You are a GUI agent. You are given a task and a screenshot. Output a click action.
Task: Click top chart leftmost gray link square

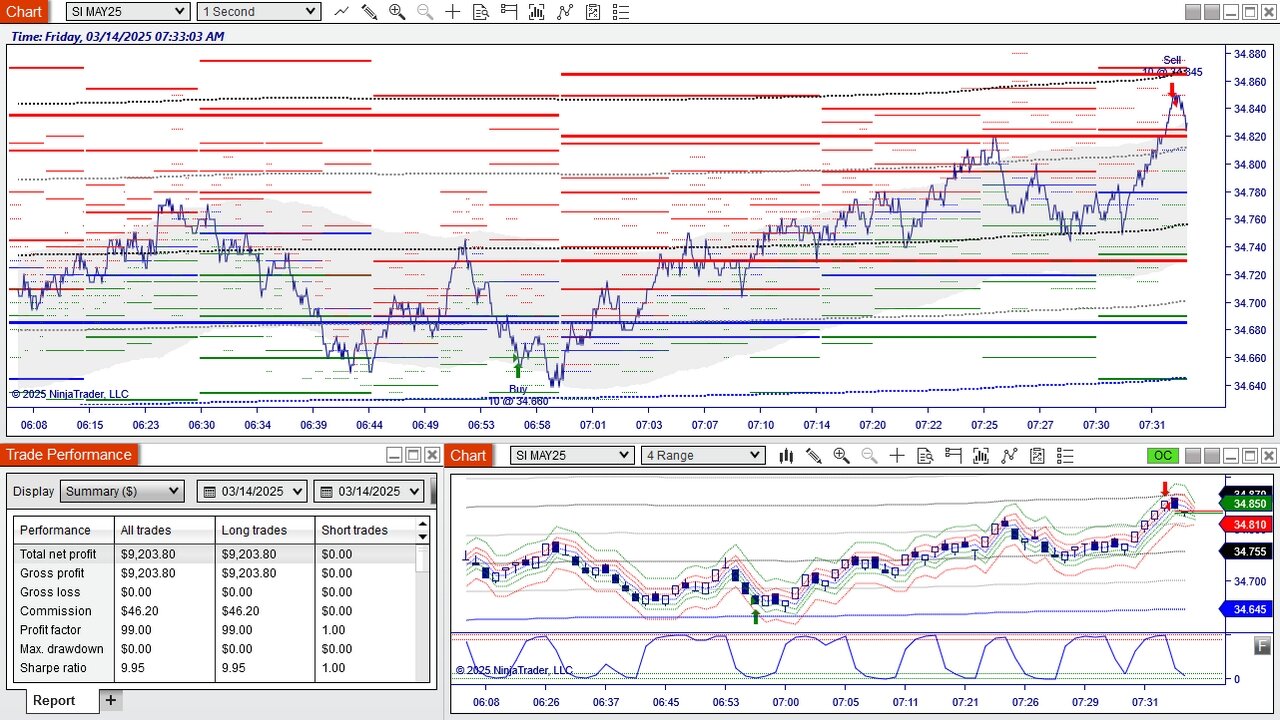(1192, 12)
